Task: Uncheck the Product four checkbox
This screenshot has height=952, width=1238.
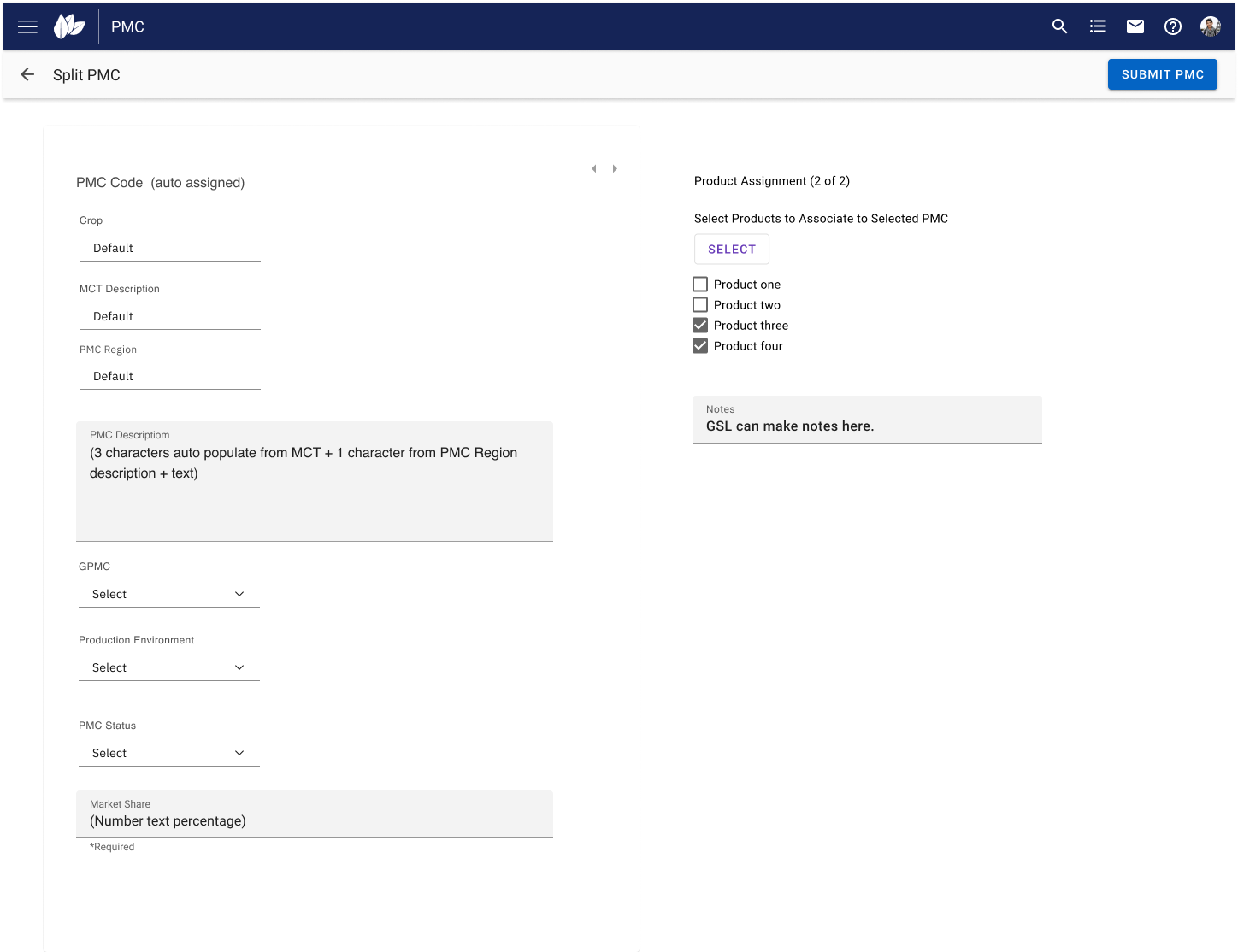Action: (700, 346)
